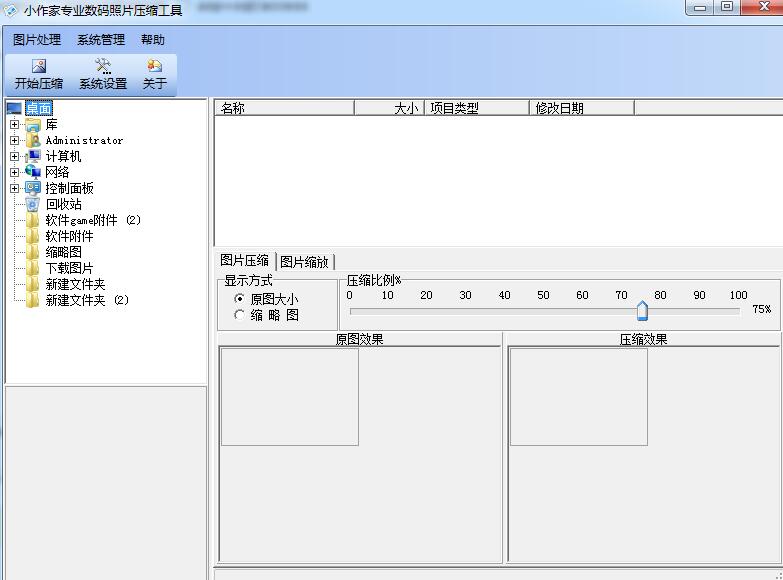
Task: Click the 关于 toolbar icon
Action: coord(154,67)
